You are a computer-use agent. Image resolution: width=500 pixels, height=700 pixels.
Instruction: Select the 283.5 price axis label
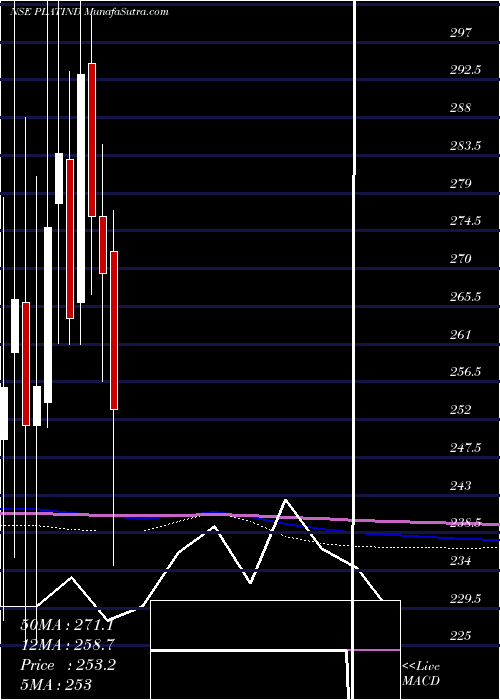[465, 146]
